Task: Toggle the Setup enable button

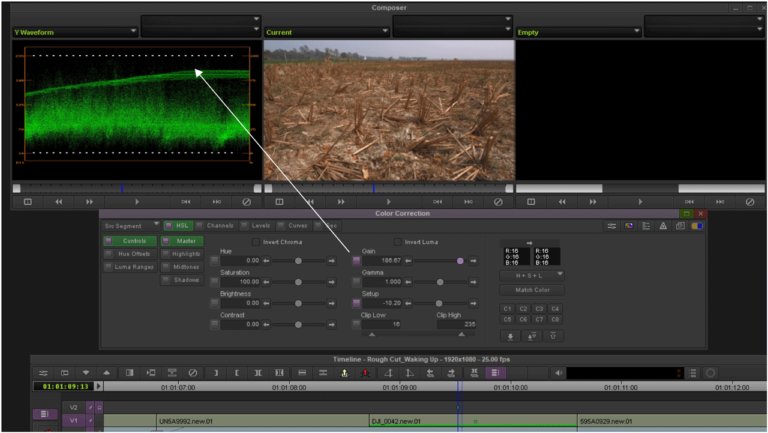Action: click(x=357, y=303)
